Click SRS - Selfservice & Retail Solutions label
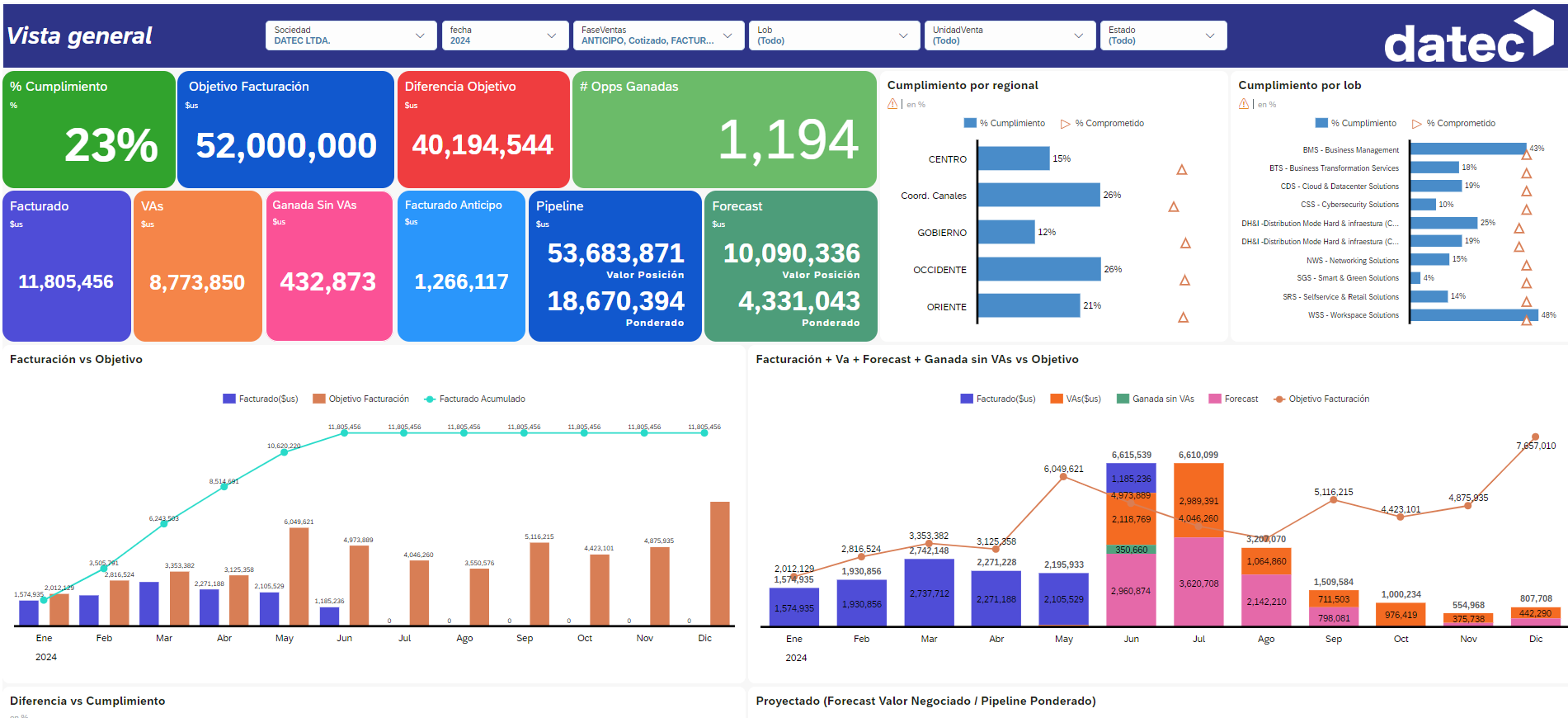This screenshot has height=718, width=1568. coord(1340,297)
